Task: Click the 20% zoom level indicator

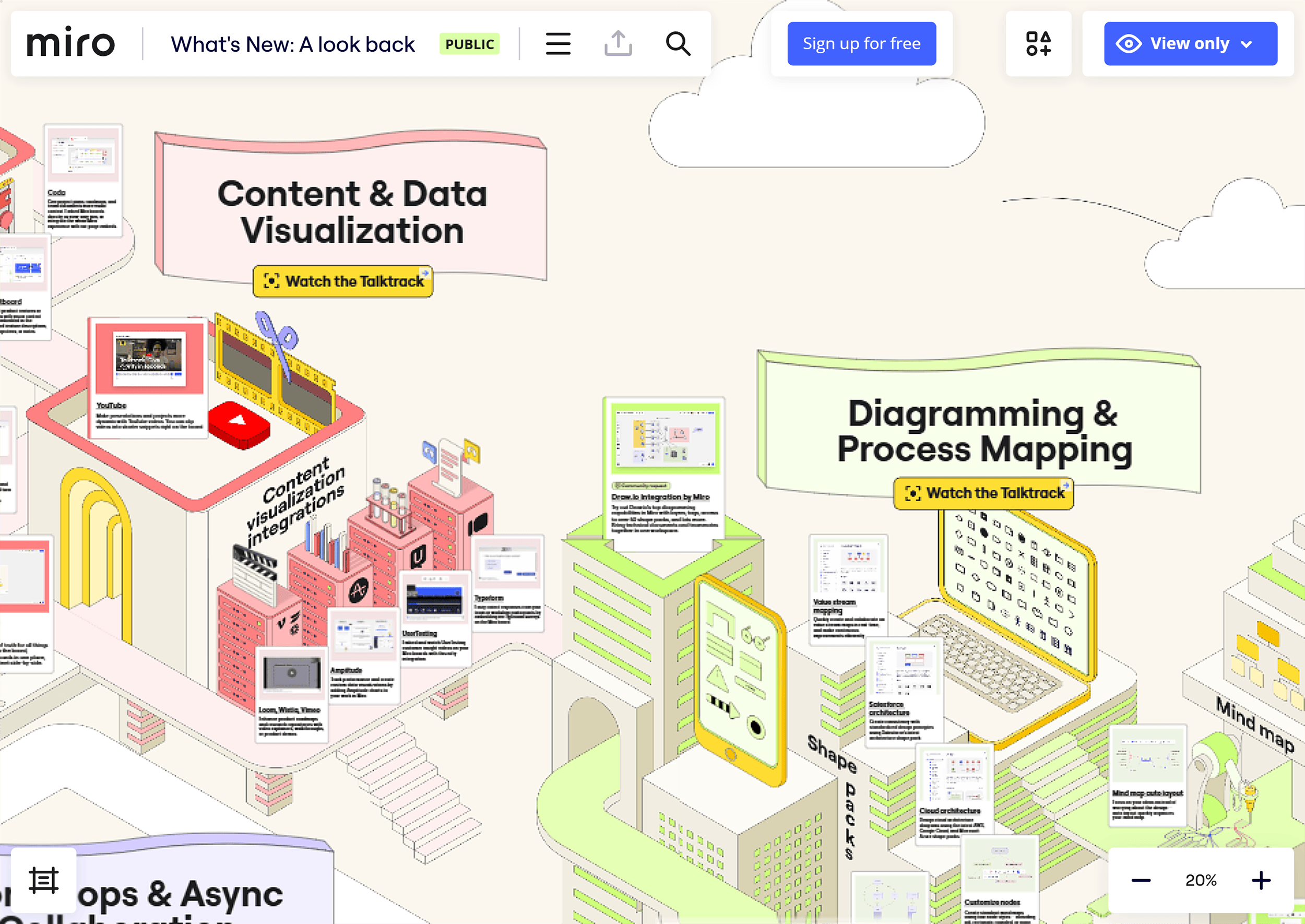Action: click(x=1200, y=880)
